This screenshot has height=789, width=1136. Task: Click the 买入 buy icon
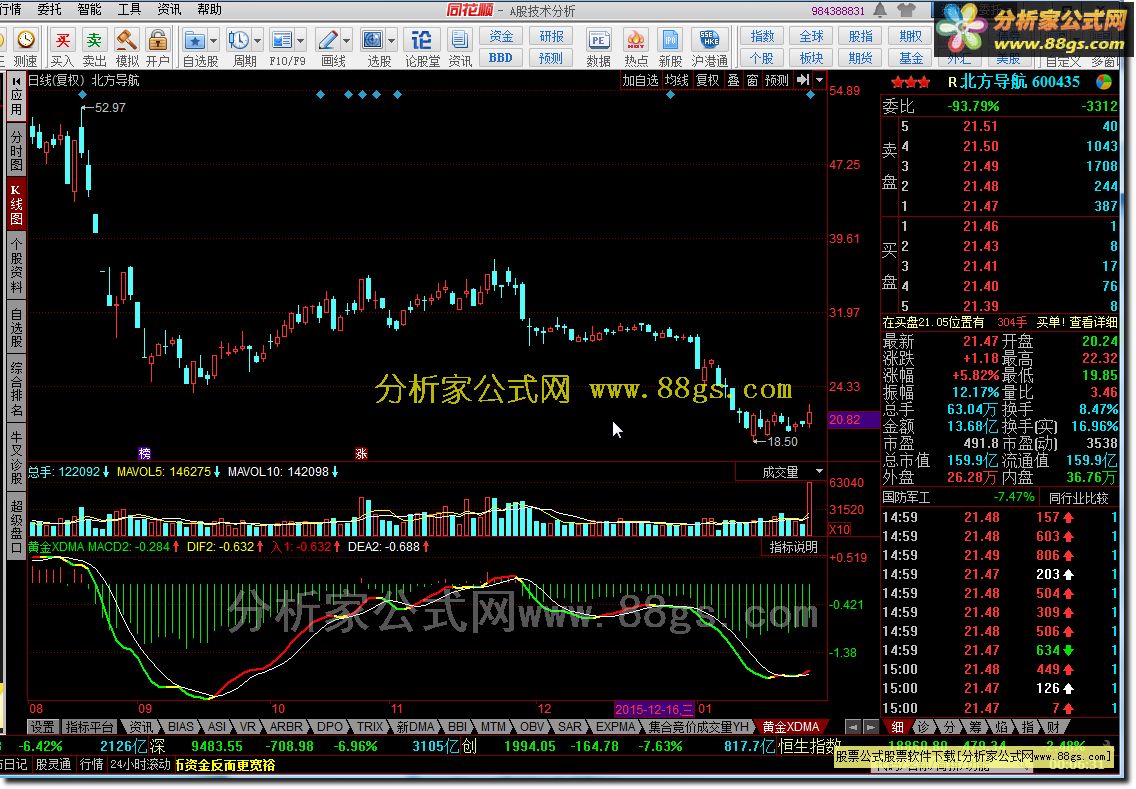click(62, 40)
